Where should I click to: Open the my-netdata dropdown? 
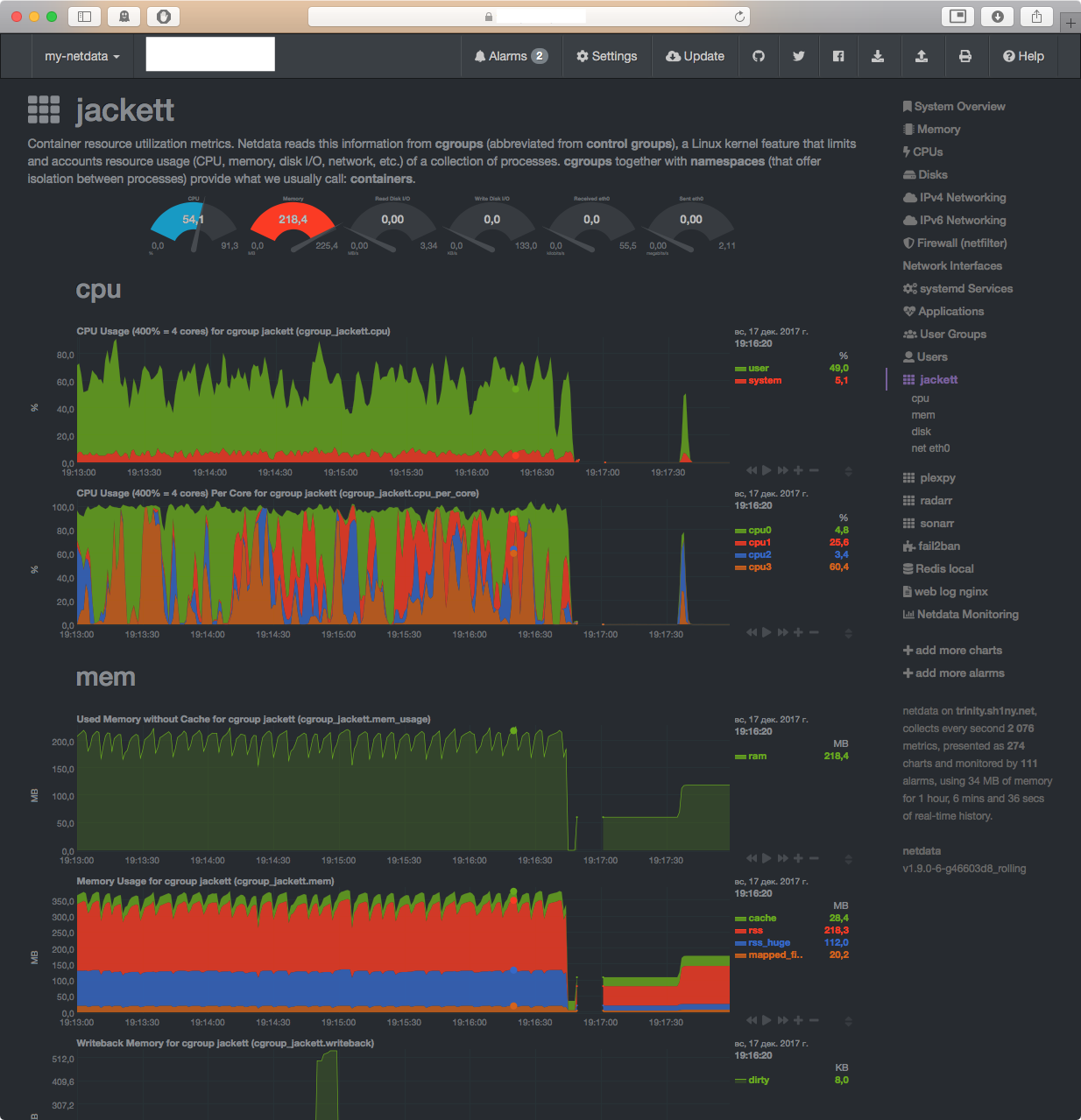point(82,55)
